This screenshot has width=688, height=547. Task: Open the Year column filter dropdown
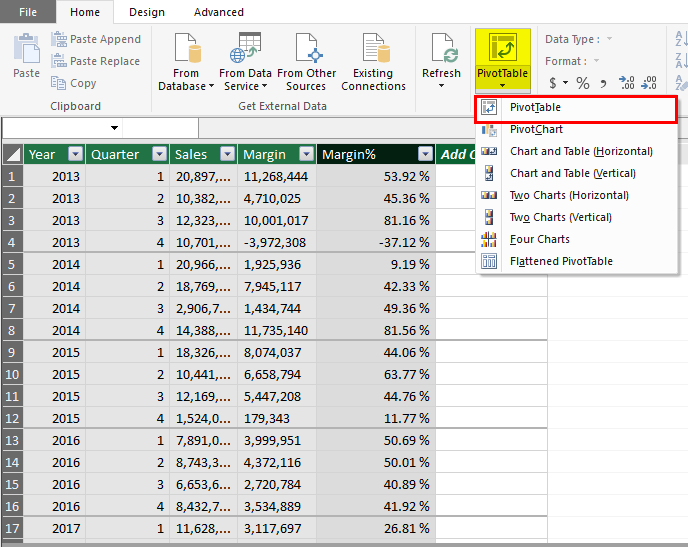75,154
